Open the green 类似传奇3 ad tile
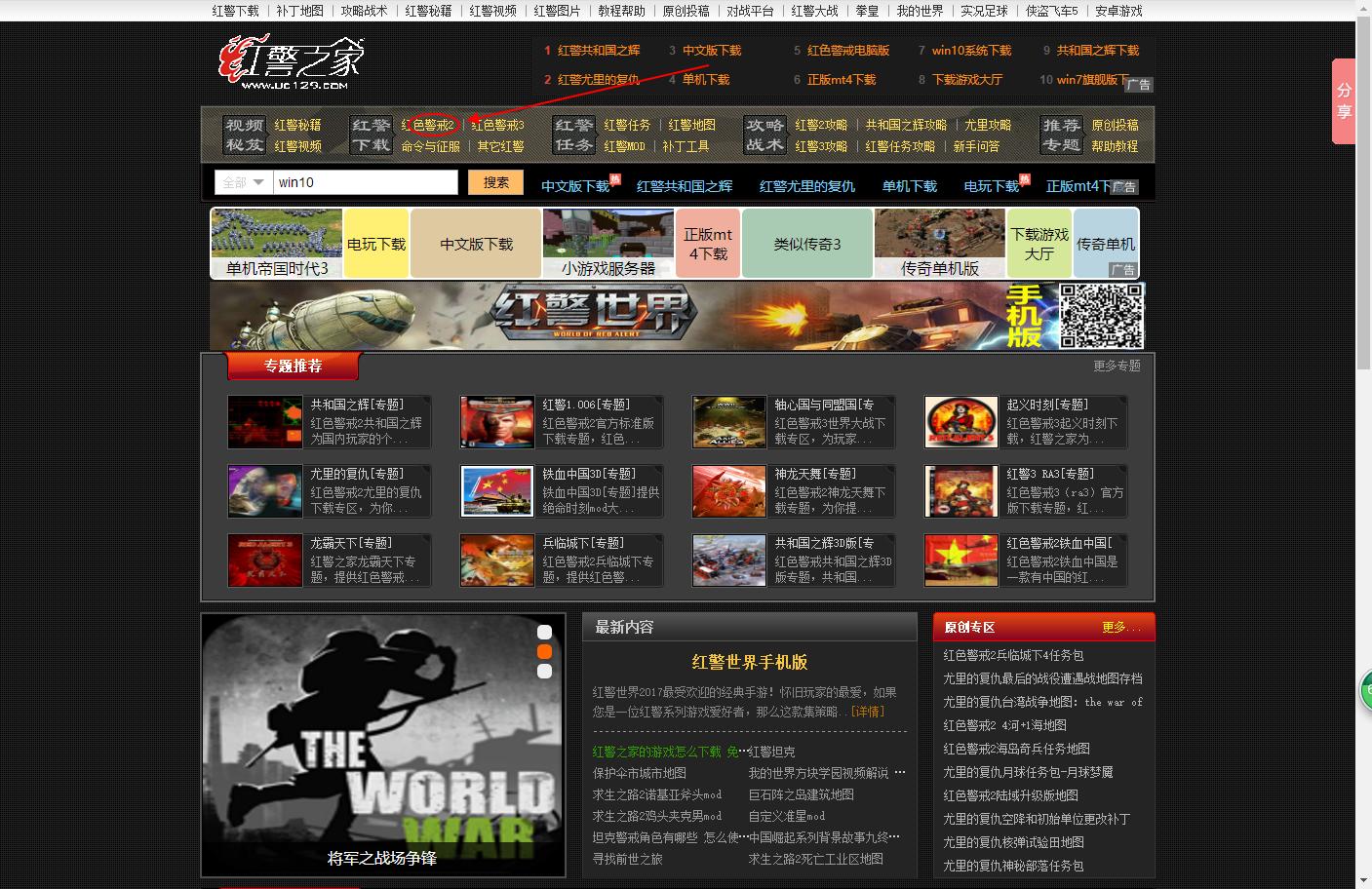The image size is (1372, 889). click(x=807, y=244)
